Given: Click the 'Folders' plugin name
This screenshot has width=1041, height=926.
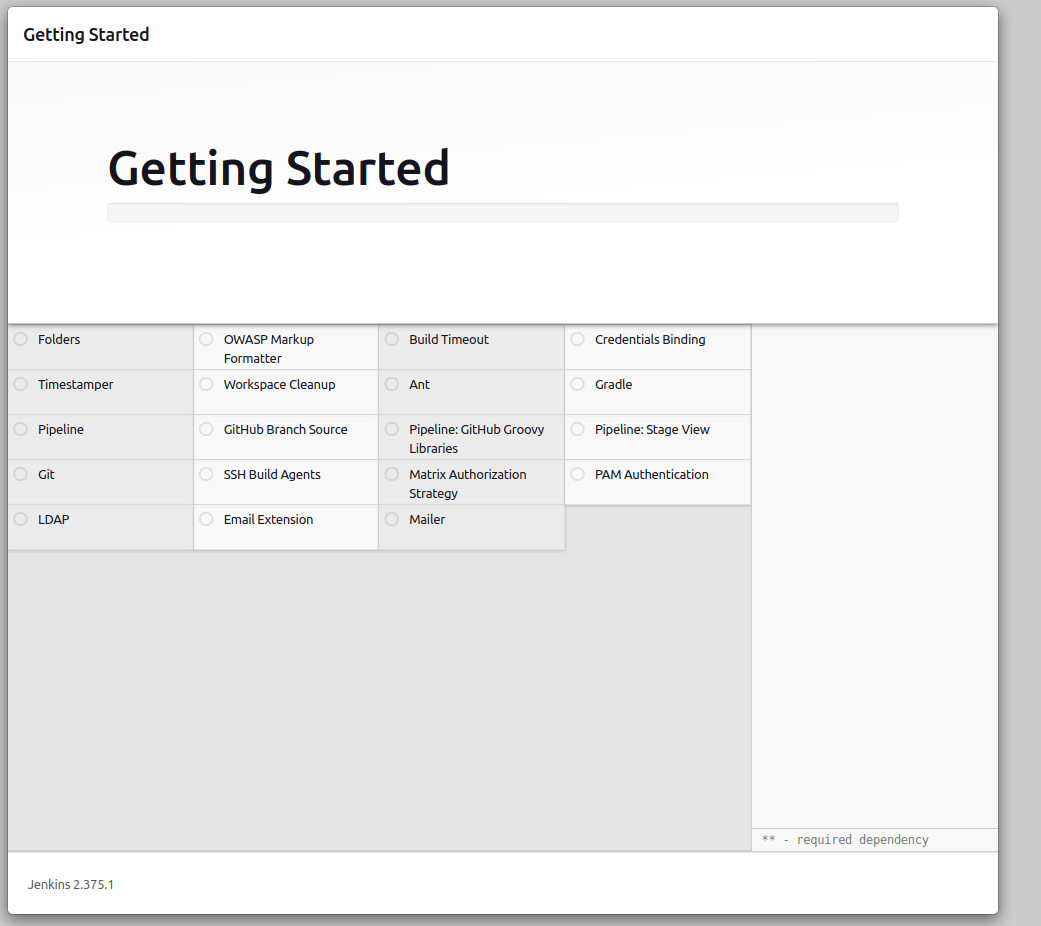Looking at the screenshot, I should [x=59, y=339].
